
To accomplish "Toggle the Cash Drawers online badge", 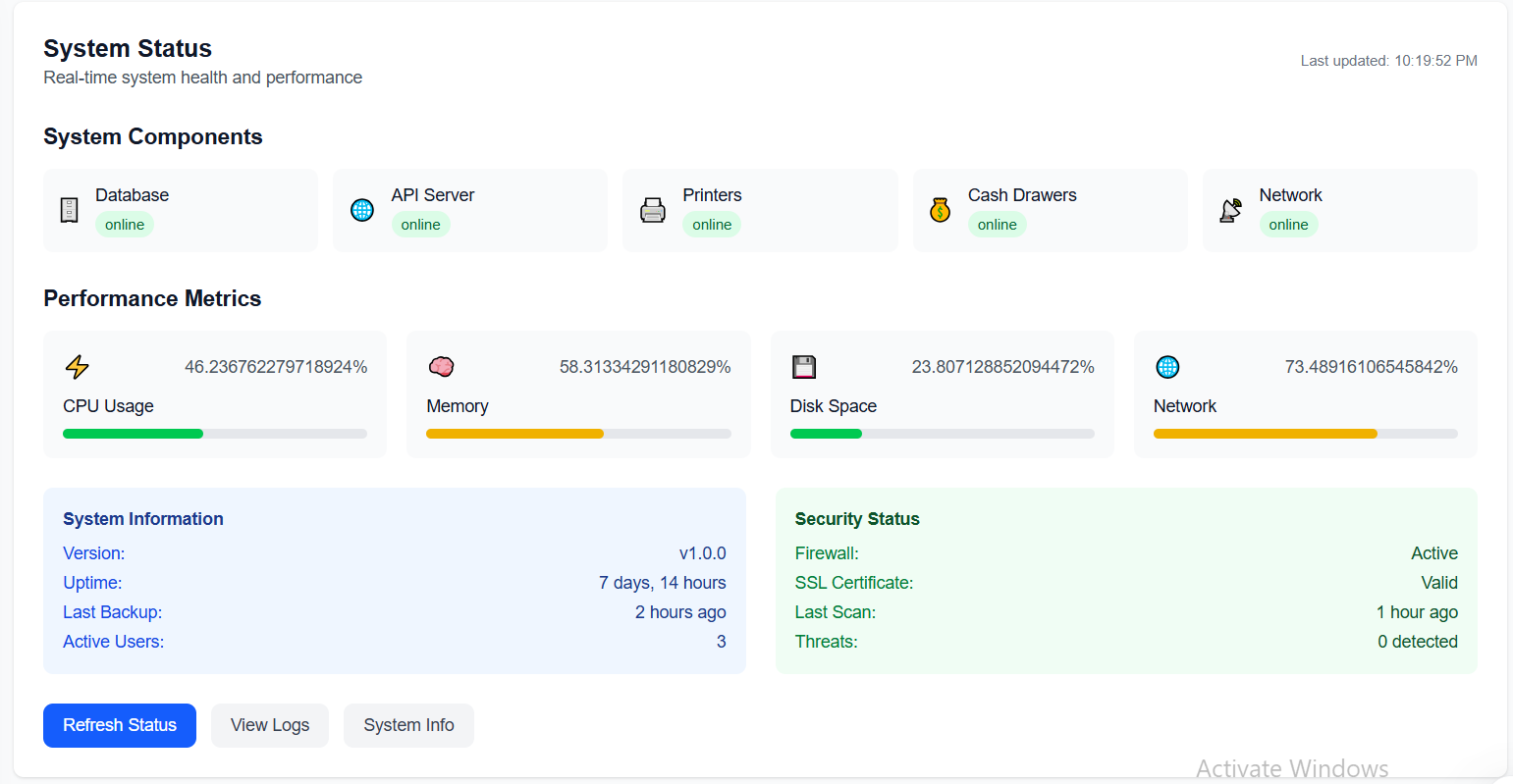I will coord(997,224).
